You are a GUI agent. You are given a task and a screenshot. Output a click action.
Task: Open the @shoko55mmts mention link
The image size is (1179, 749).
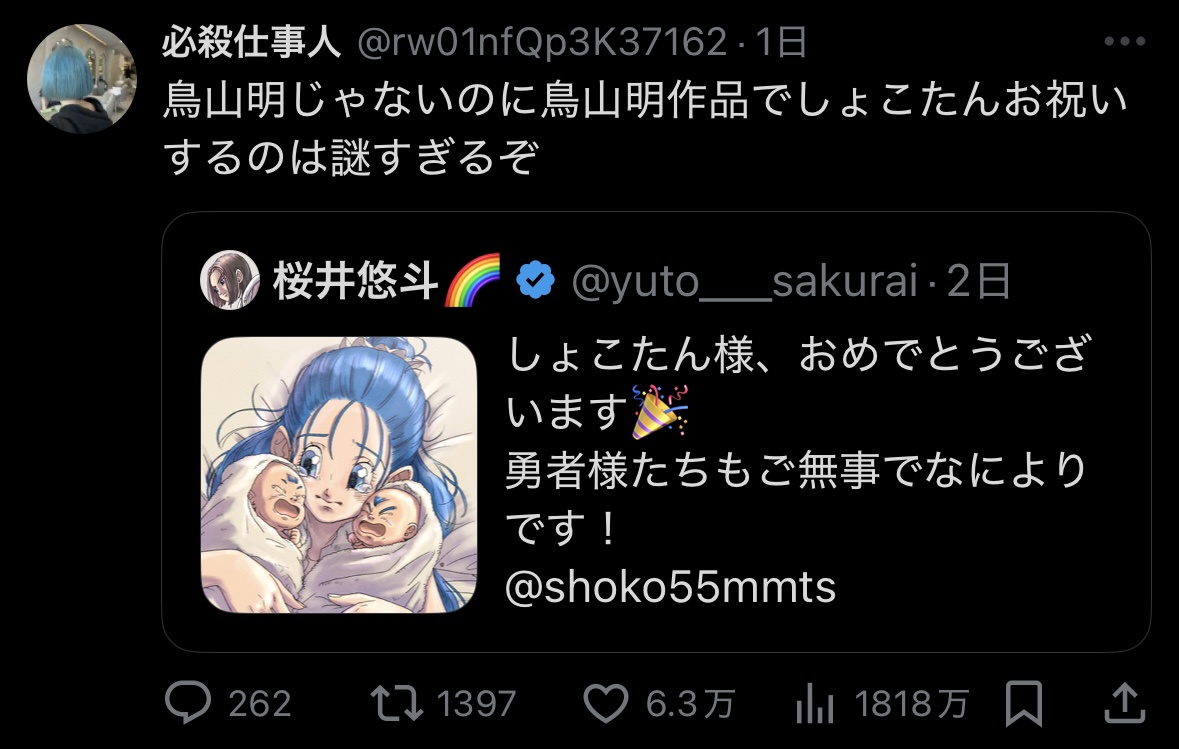(x=670, y=587)
